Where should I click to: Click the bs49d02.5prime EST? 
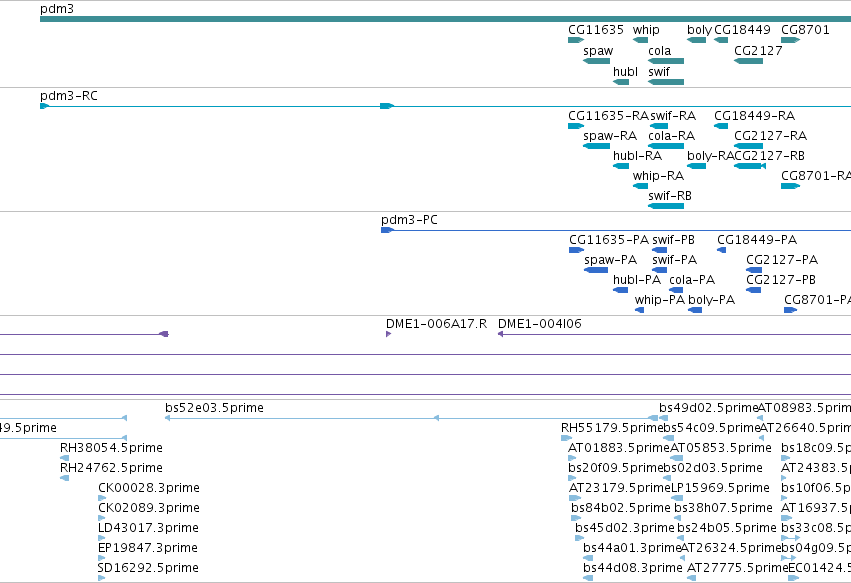tap(663, 418)
